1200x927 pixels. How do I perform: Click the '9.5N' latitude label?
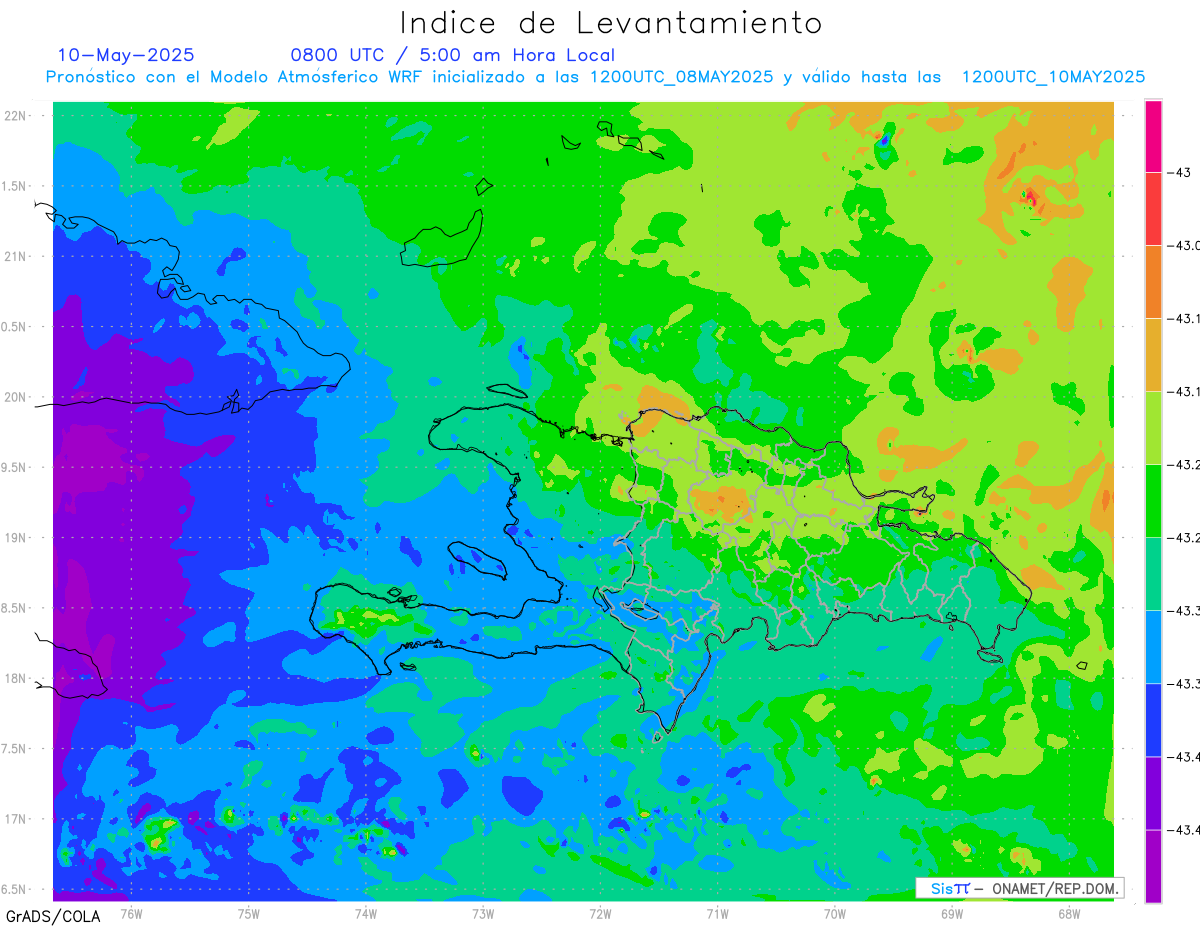tap(15, 467)
